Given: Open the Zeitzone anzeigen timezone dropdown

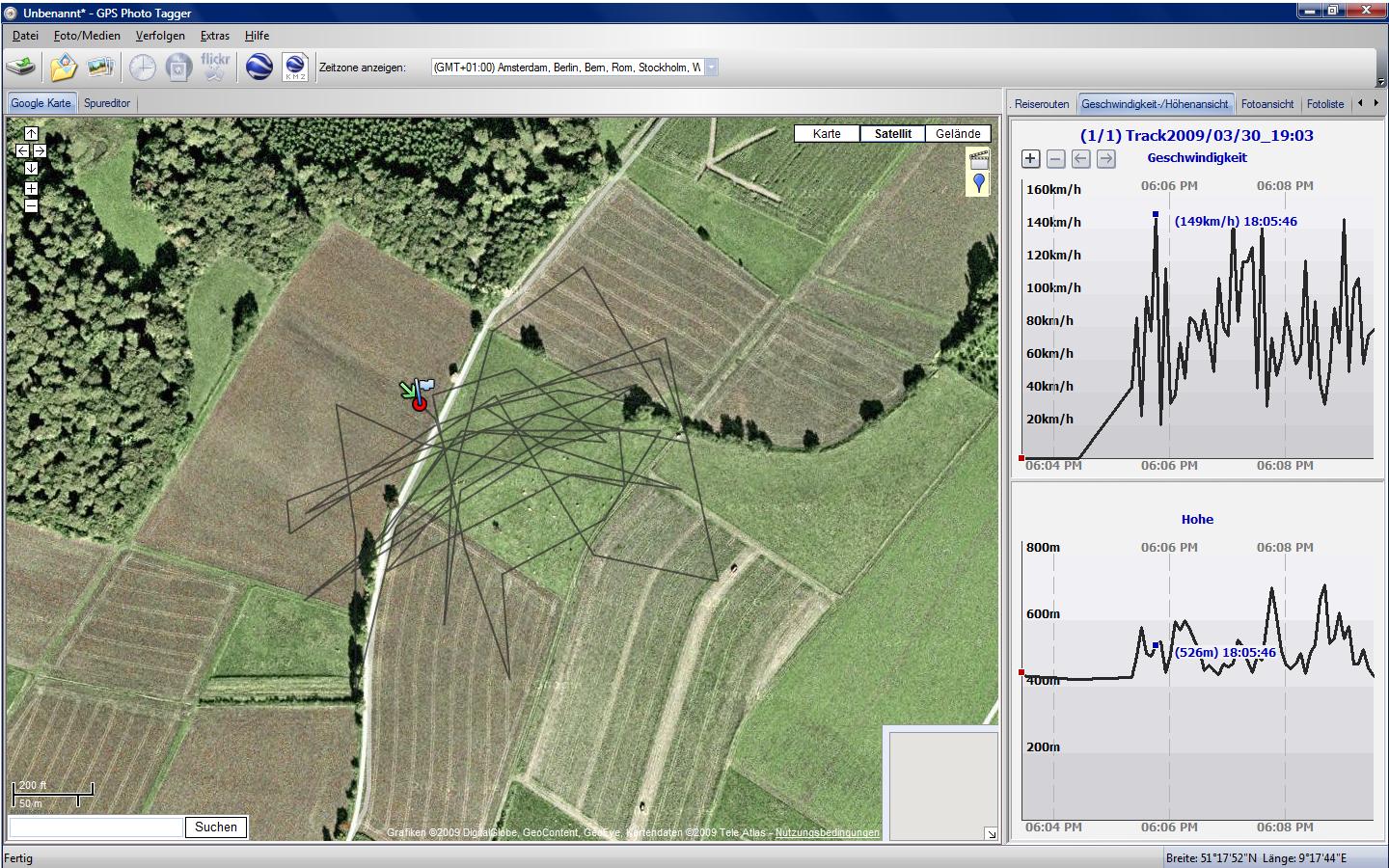Looking at the screenshot, I should coord(711,68).
